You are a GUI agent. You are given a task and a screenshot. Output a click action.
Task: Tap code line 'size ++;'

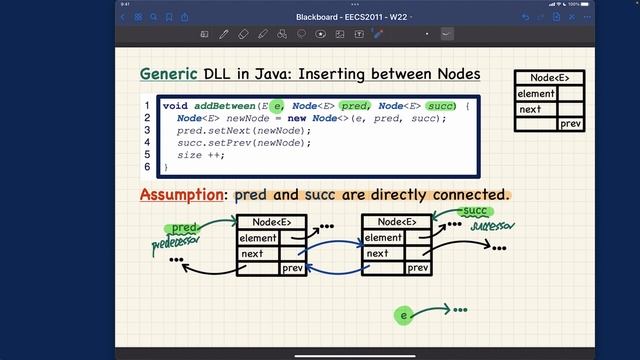(x=200, y=156)
